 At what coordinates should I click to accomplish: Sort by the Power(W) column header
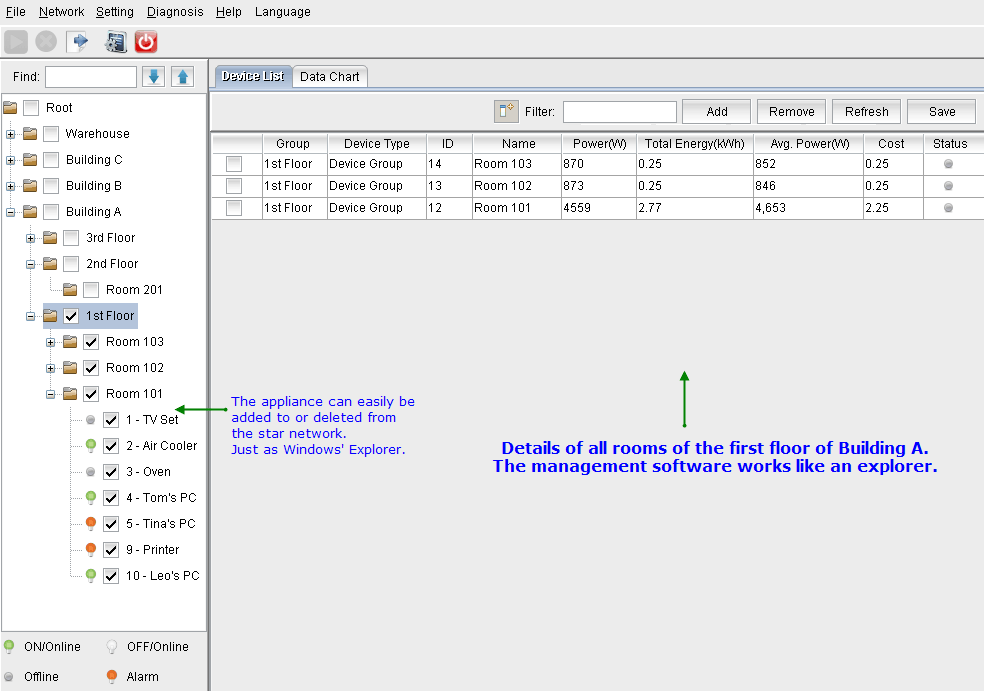599,144
